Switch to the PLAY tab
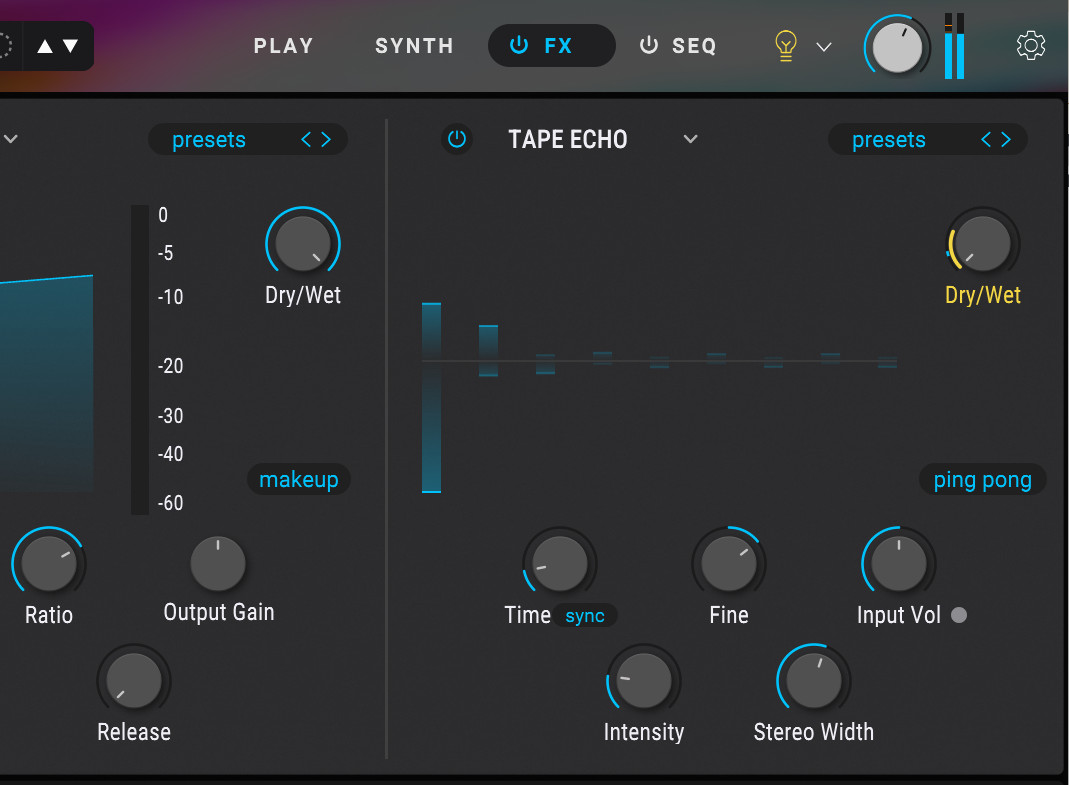The height and width of the screenshot is (785, 1069). pos(283,46)
